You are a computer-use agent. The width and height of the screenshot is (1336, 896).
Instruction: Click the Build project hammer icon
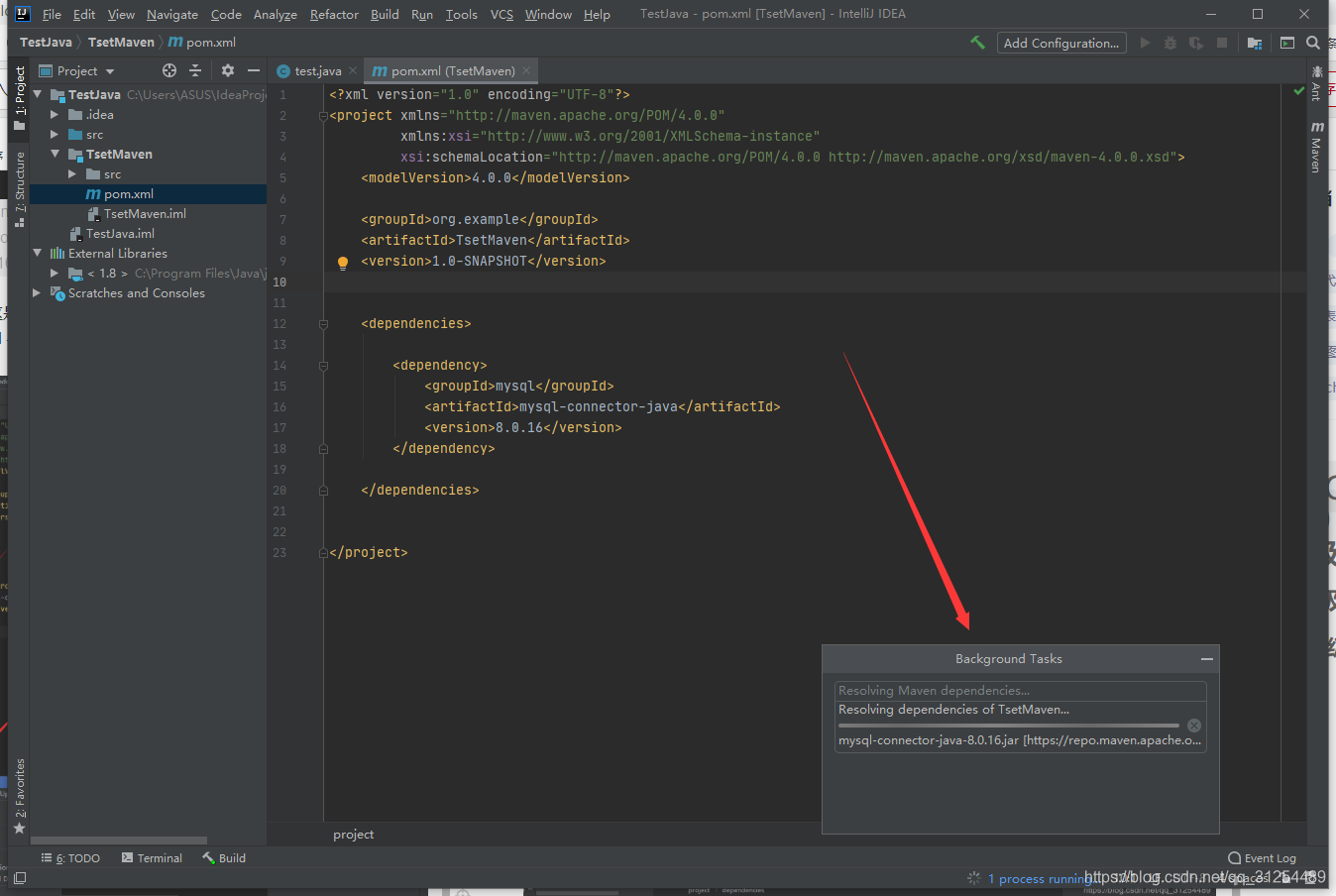pos(977,43)
